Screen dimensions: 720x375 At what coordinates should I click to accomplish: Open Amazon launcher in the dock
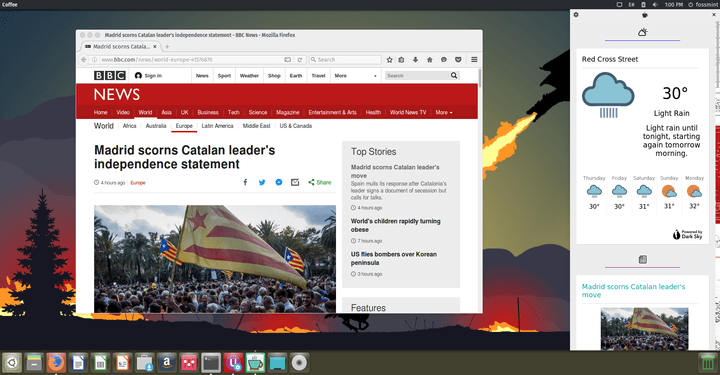point(167,363)
